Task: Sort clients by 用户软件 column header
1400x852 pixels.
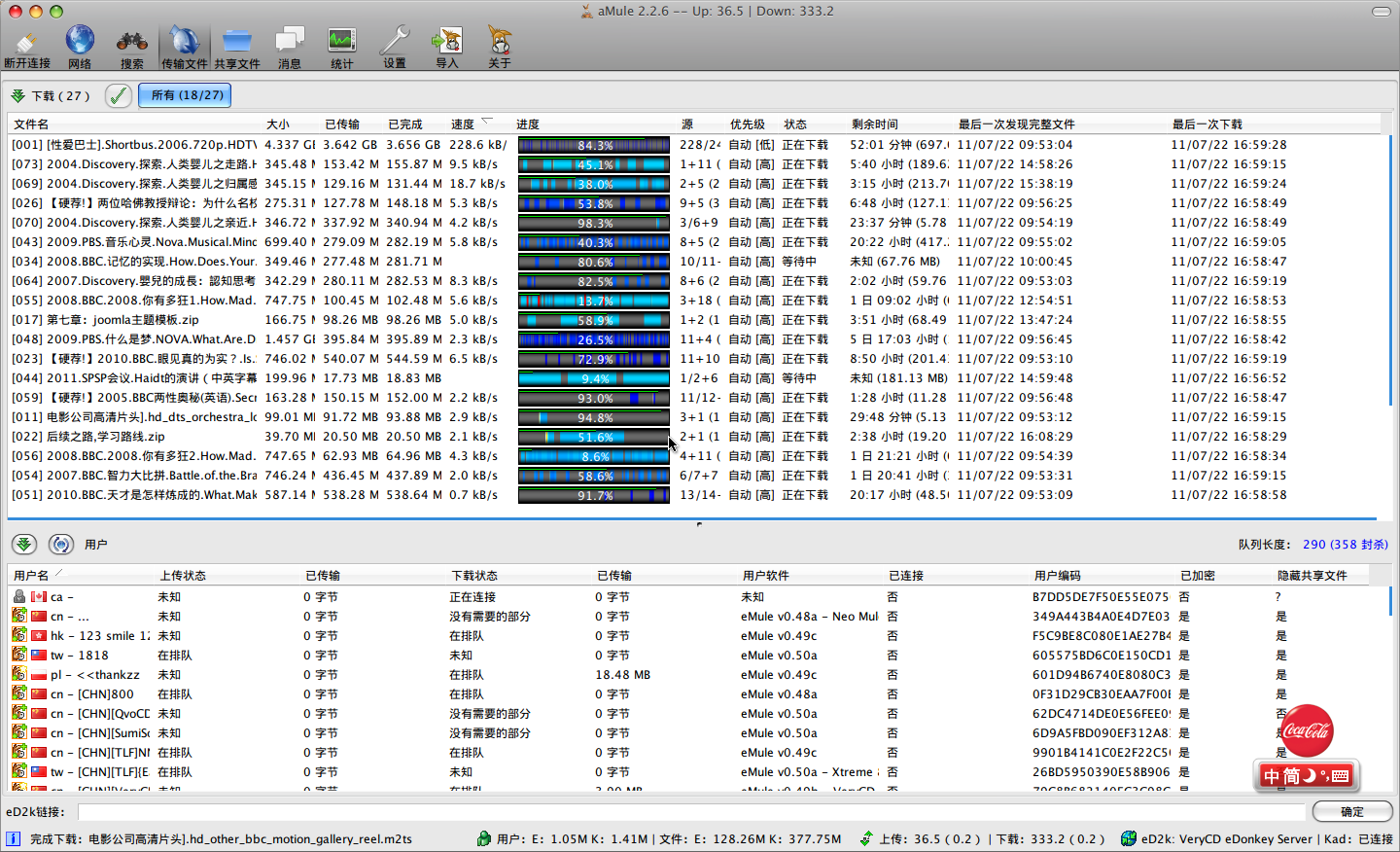Action: 812,576
